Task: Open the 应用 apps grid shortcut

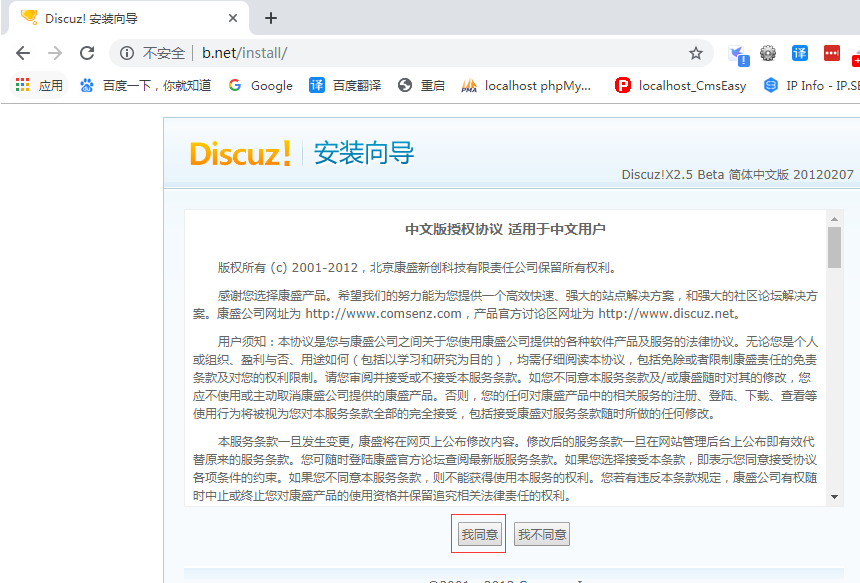Action: coord(39,86)
